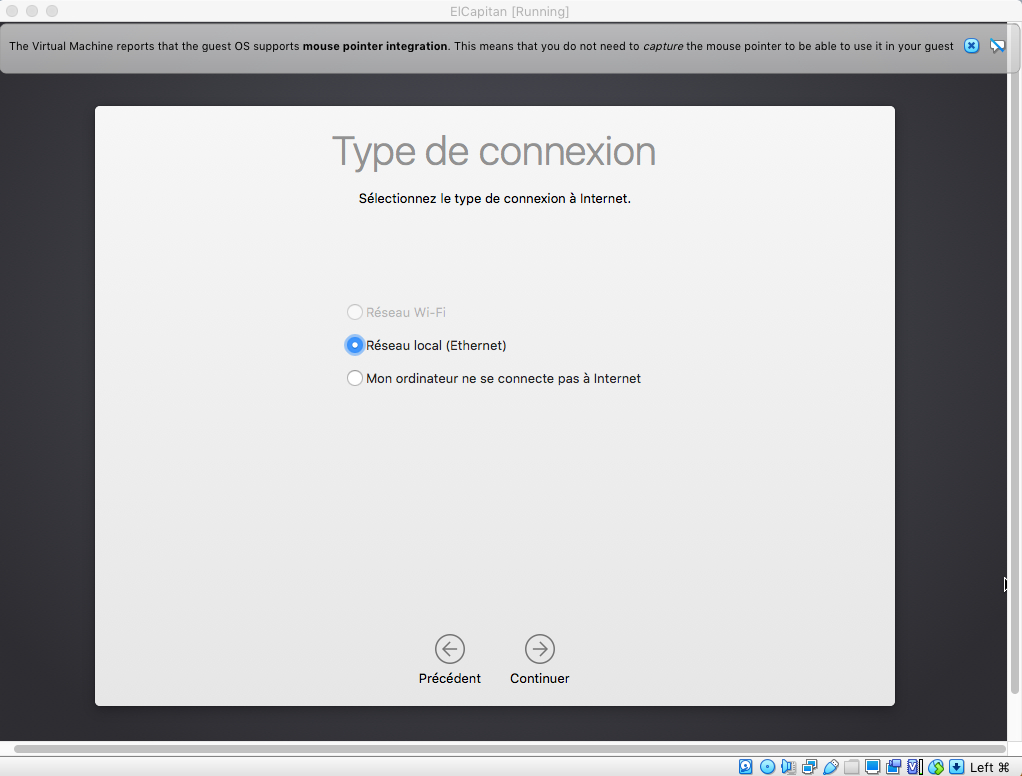The image size is (1022, 776).
Task: Click the video capture recording icon
Action: tap(894, 767)
